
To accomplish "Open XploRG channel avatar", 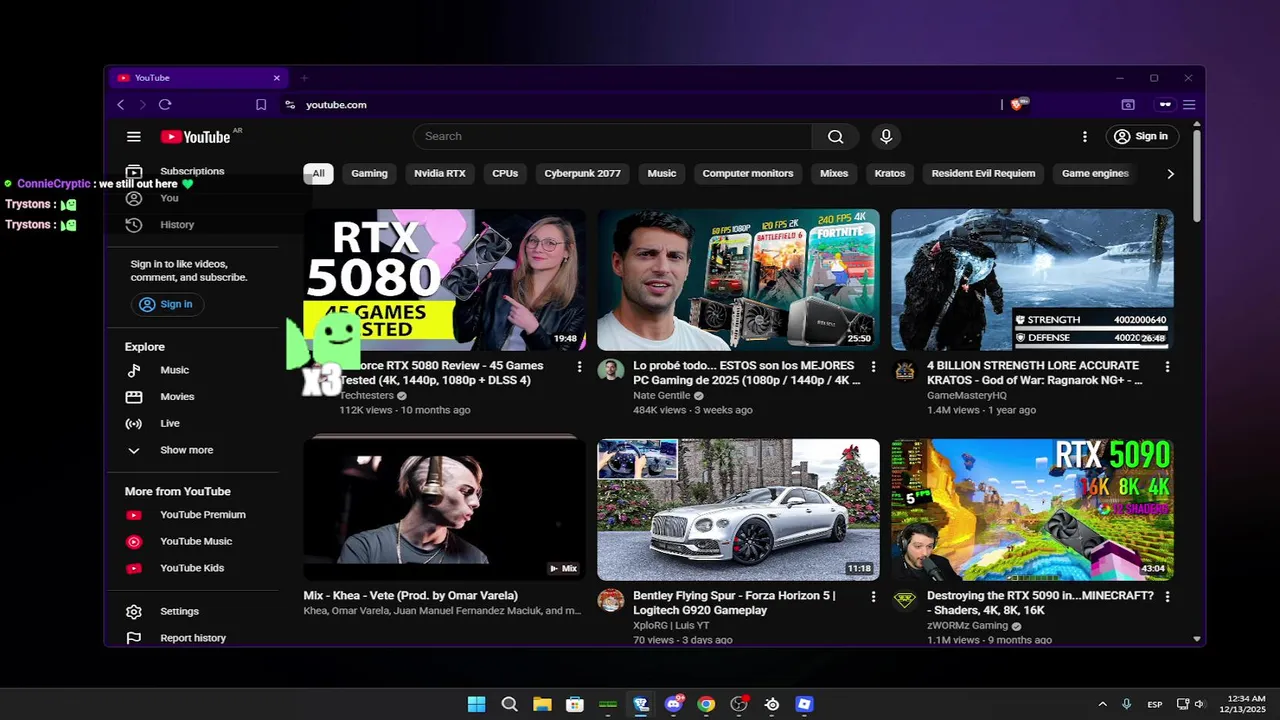I will (x=610, y=601).
